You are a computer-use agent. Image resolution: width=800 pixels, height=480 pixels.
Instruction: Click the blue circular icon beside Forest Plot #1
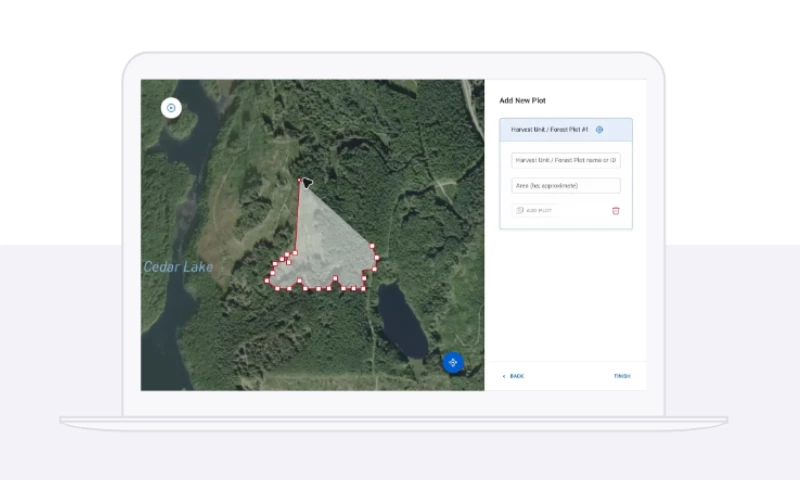[599, 129]
